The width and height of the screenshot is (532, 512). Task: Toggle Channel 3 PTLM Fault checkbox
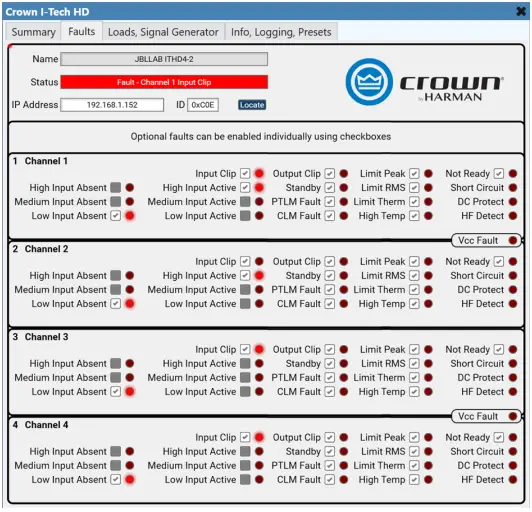(329, 378)
